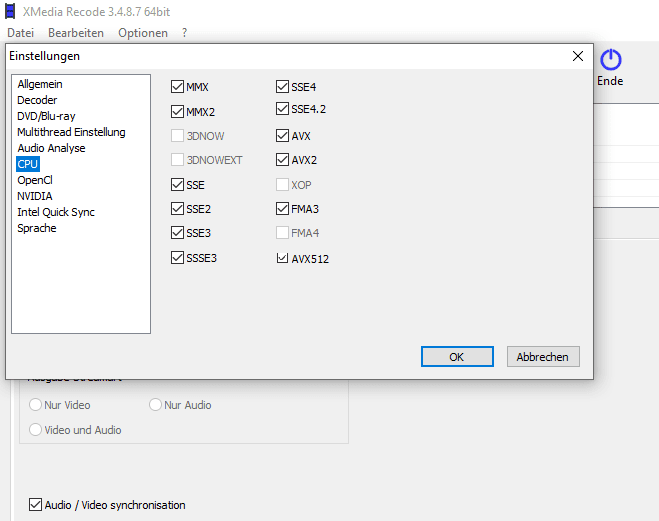Toggle the AVX512 checkbox
Viewport: 659px width, 521px height.
coord(282,258)
